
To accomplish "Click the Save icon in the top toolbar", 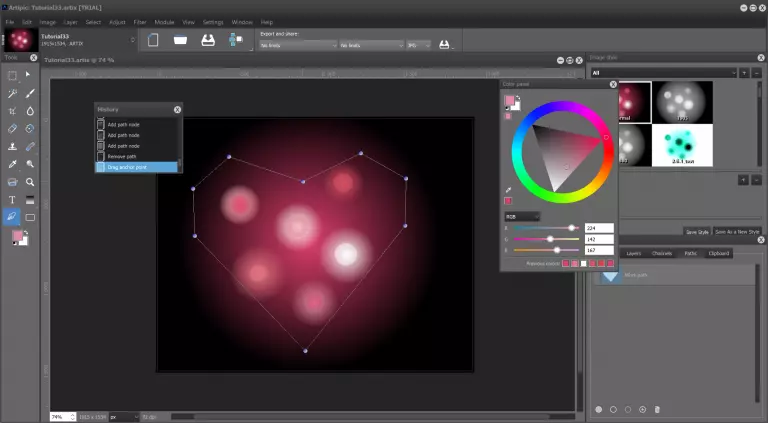I will point(208,40).
